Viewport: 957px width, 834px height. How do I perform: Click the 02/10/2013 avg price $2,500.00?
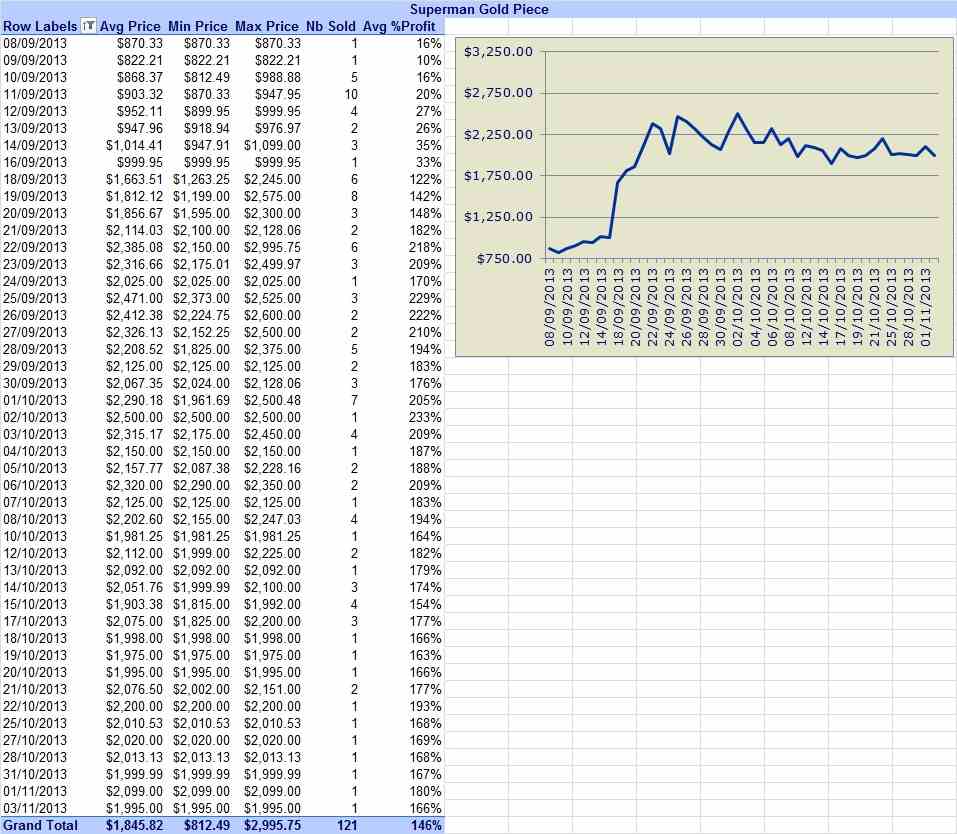coord(134,418)
